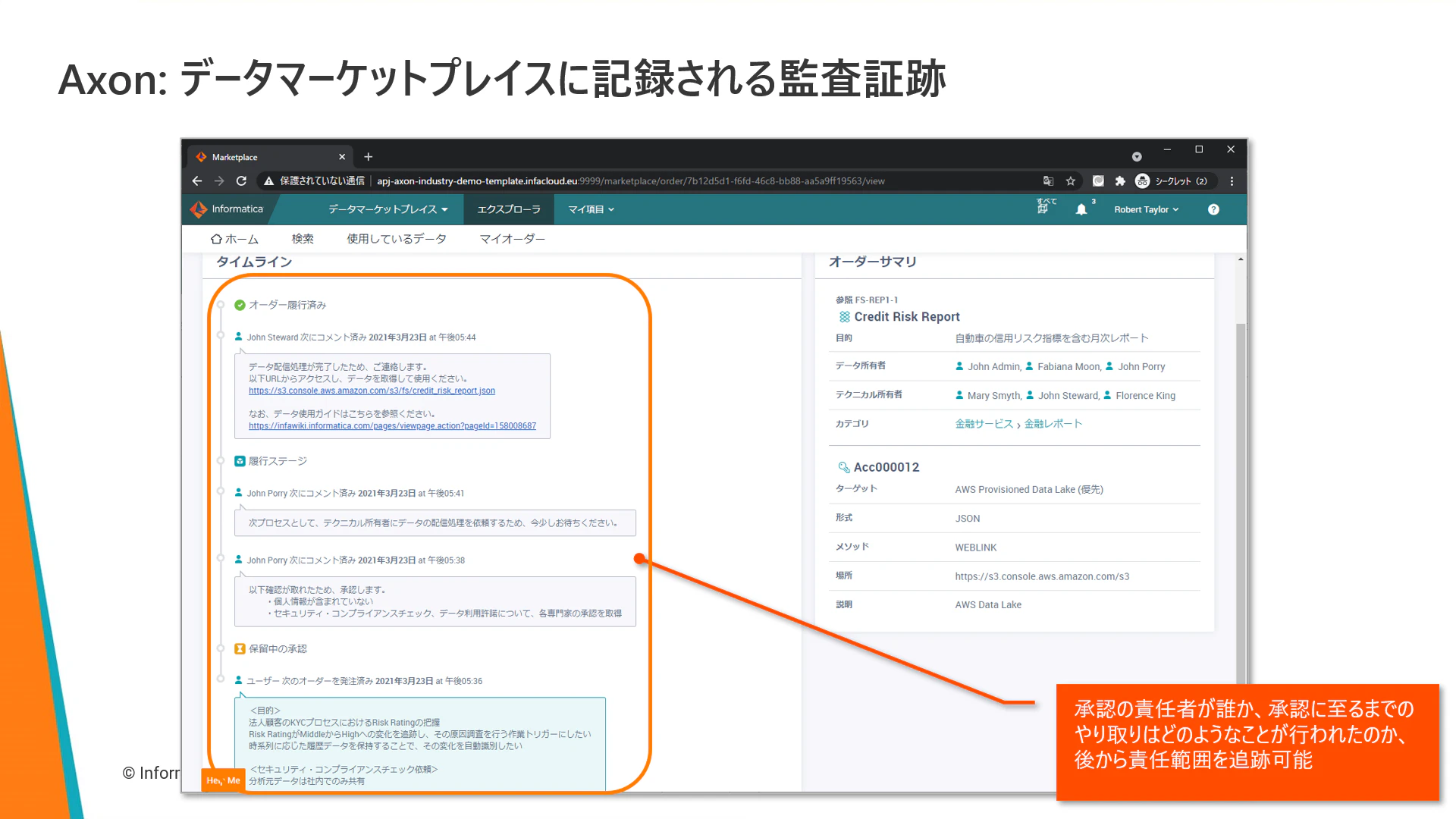Open John Admin's profile link
The height and width of the screenshot is (819, 1456).
(x=993, y=366)
